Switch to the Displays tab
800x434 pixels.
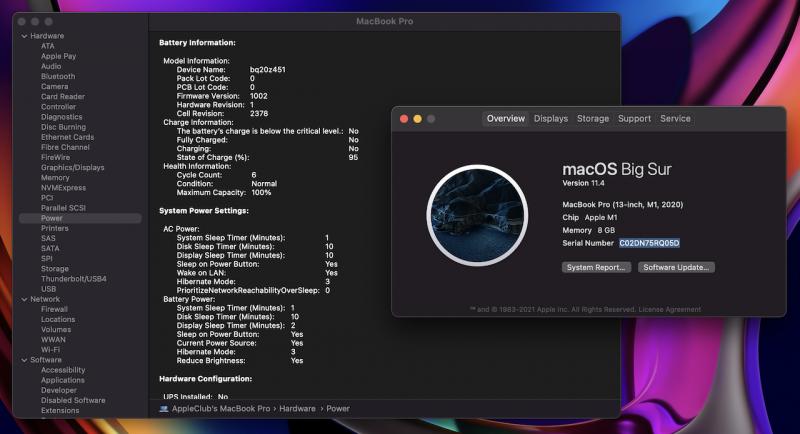[x=551, y=119]
